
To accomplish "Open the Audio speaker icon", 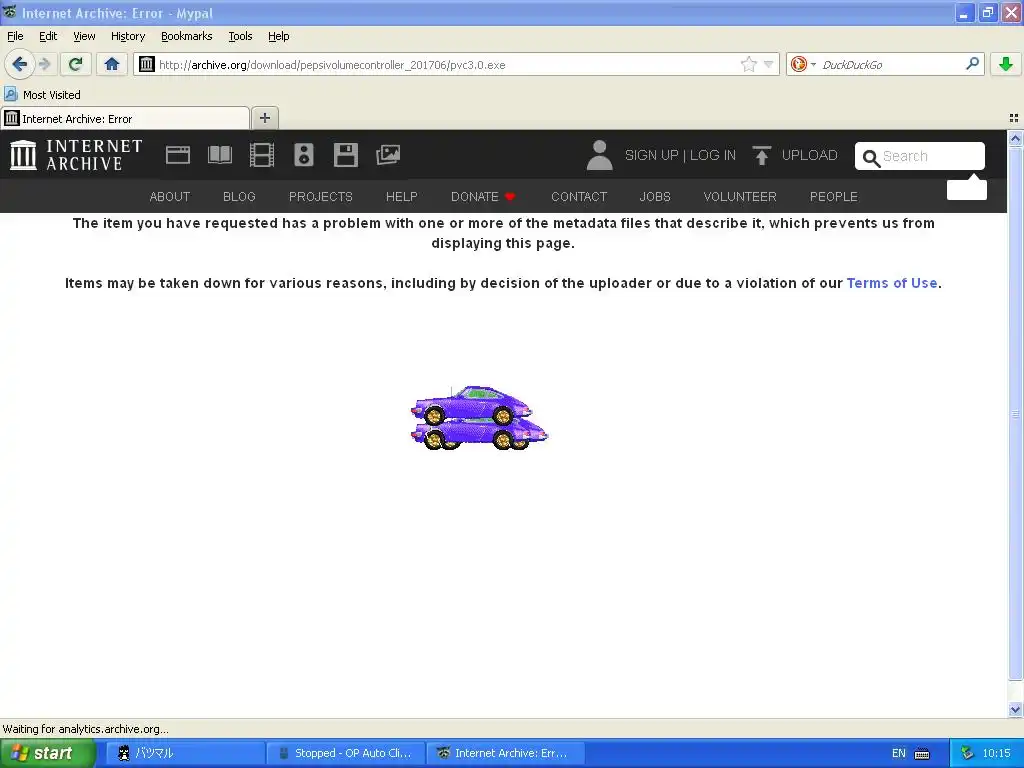I will tap(304, 155).
